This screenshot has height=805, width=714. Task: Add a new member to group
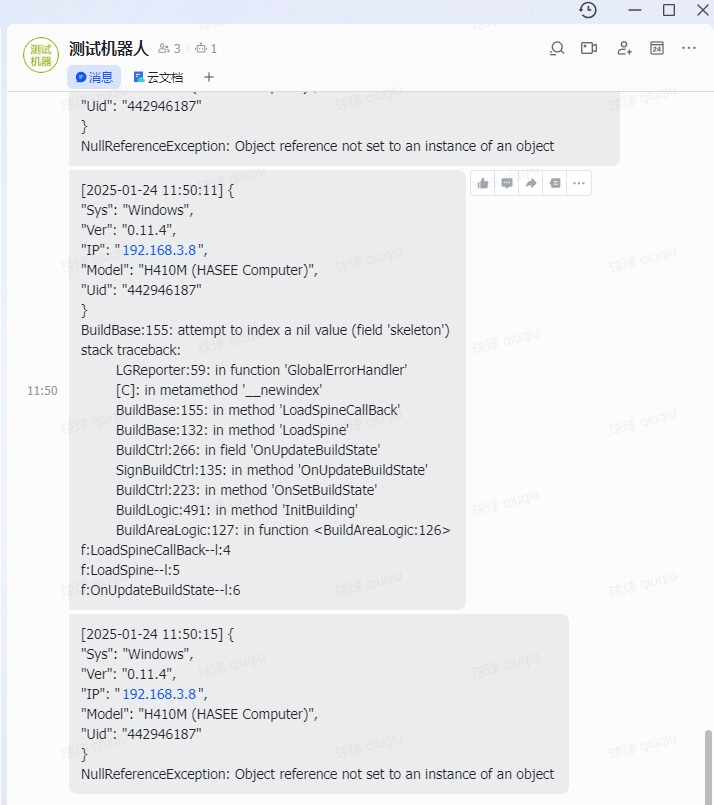point(624,48)
